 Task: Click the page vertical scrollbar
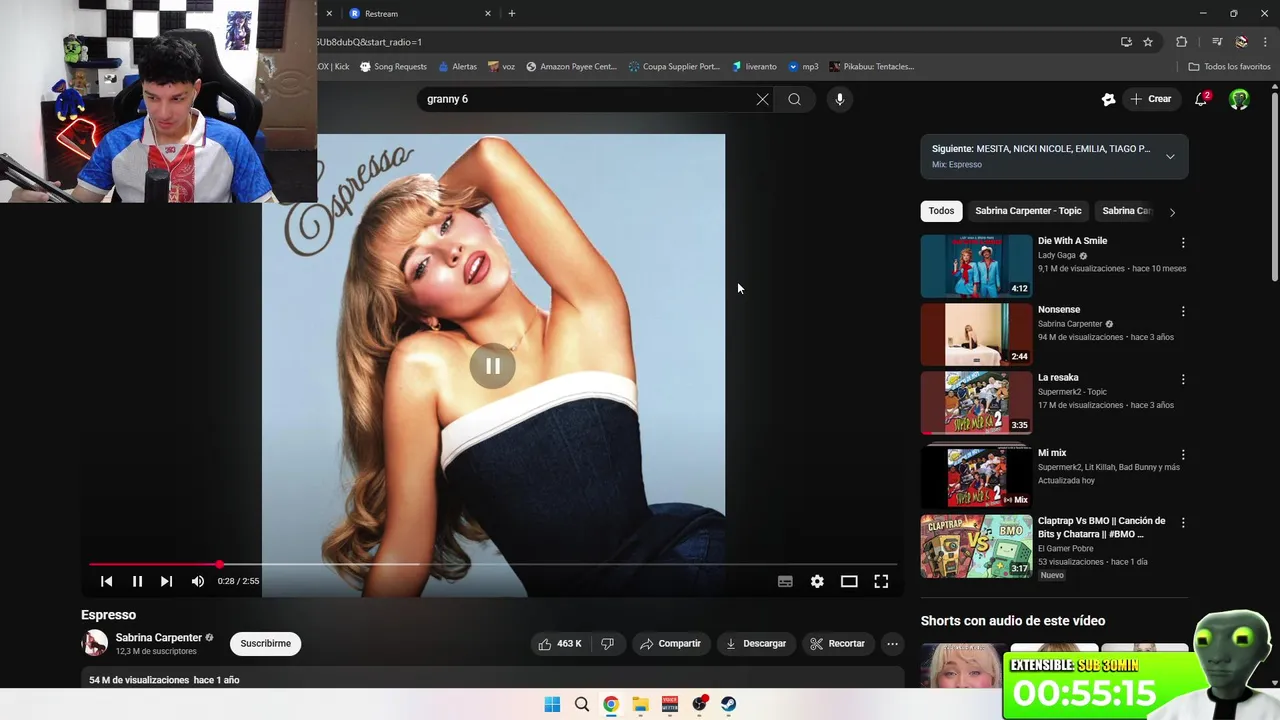coord(1274,188)
